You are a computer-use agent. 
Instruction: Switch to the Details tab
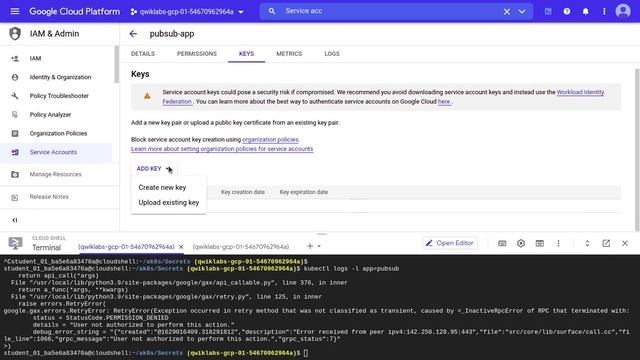coord(143,54)
